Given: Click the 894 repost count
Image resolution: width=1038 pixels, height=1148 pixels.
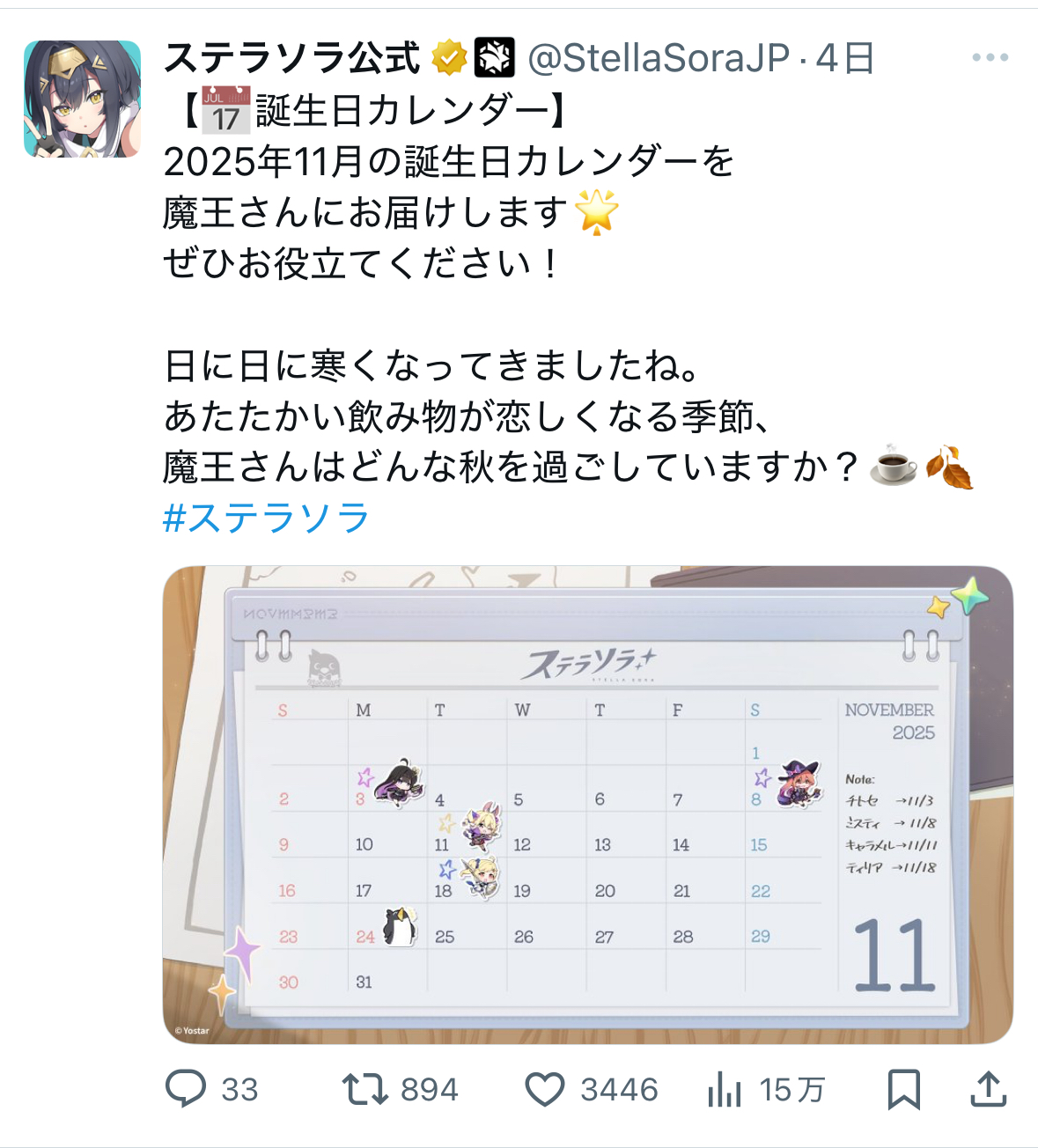Looking at the screenshot, I should point(430,1090).
